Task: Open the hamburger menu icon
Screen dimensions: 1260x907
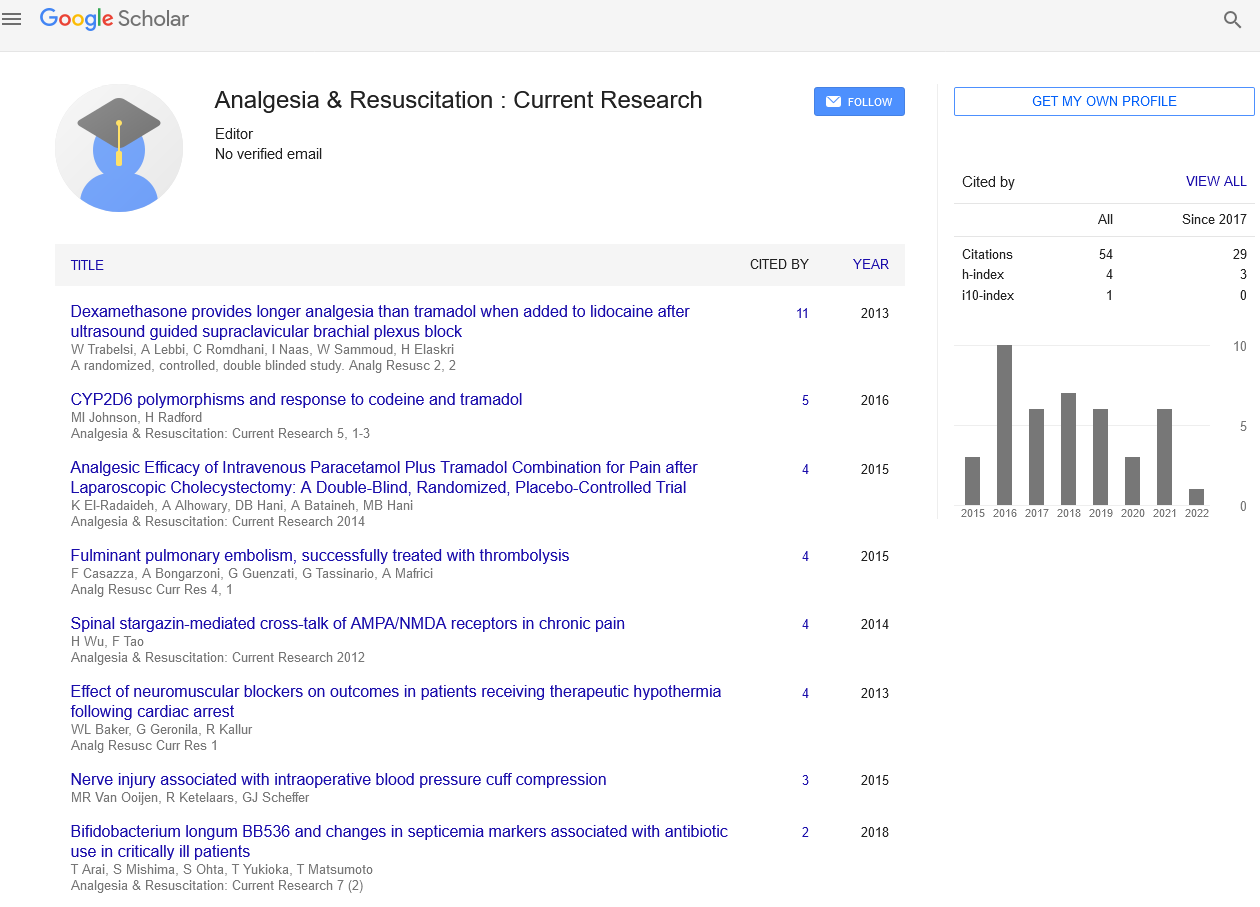Action: pyautogui.click(x=11, y=19)
